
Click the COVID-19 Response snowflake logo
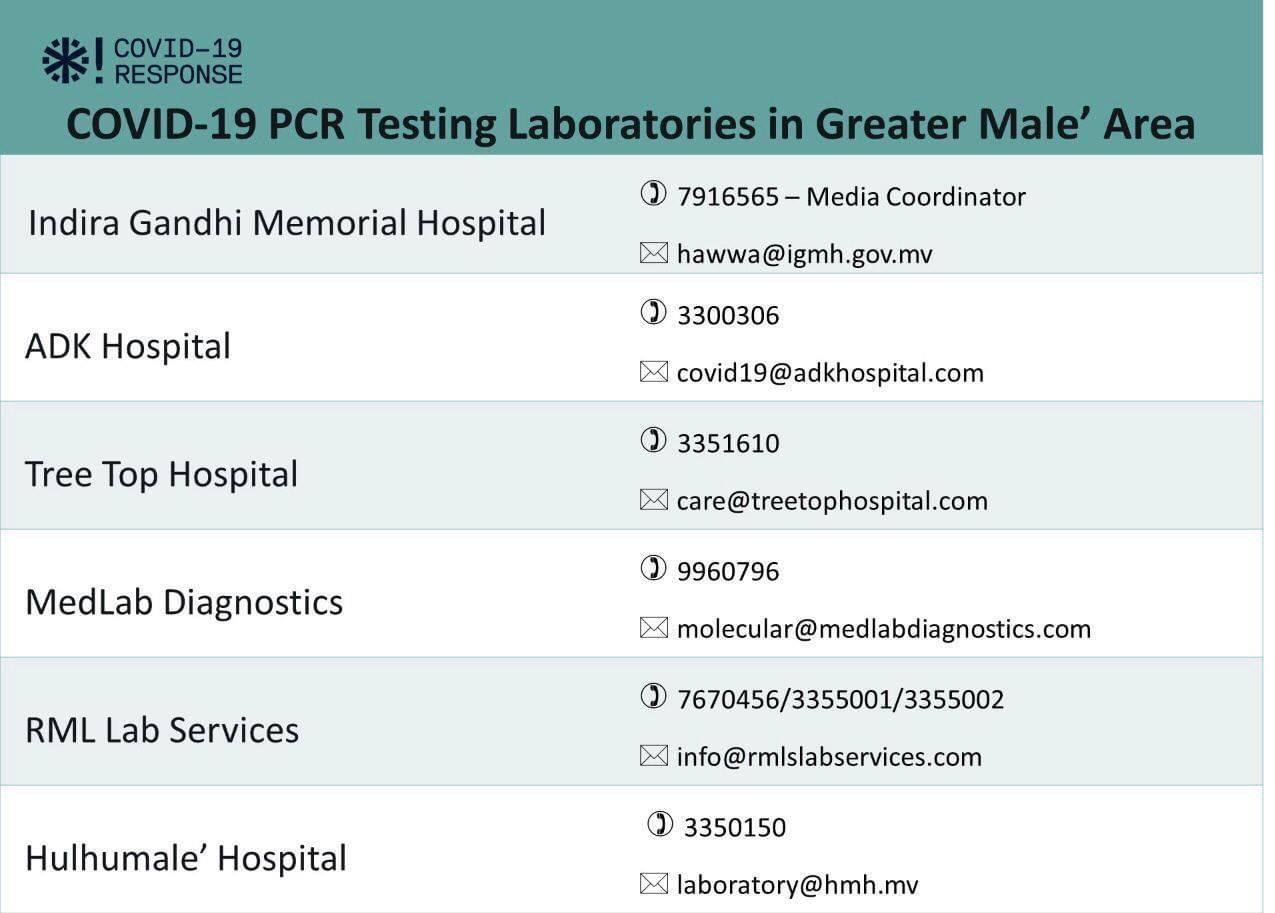click(x=66, y=60)
